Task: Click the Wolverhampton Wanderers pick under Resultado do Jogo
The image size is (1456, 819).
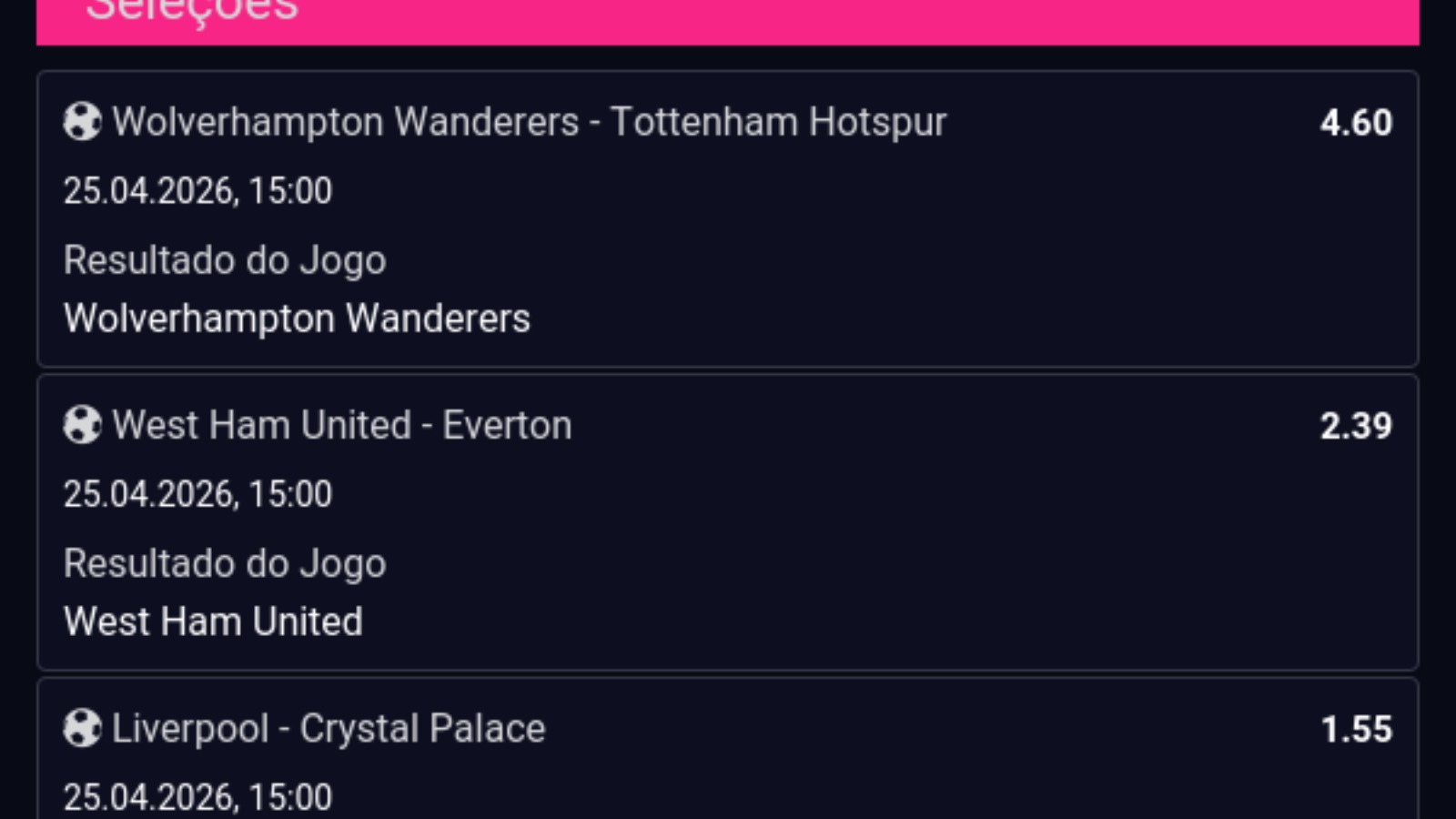Action: click(x=297, y=318)
